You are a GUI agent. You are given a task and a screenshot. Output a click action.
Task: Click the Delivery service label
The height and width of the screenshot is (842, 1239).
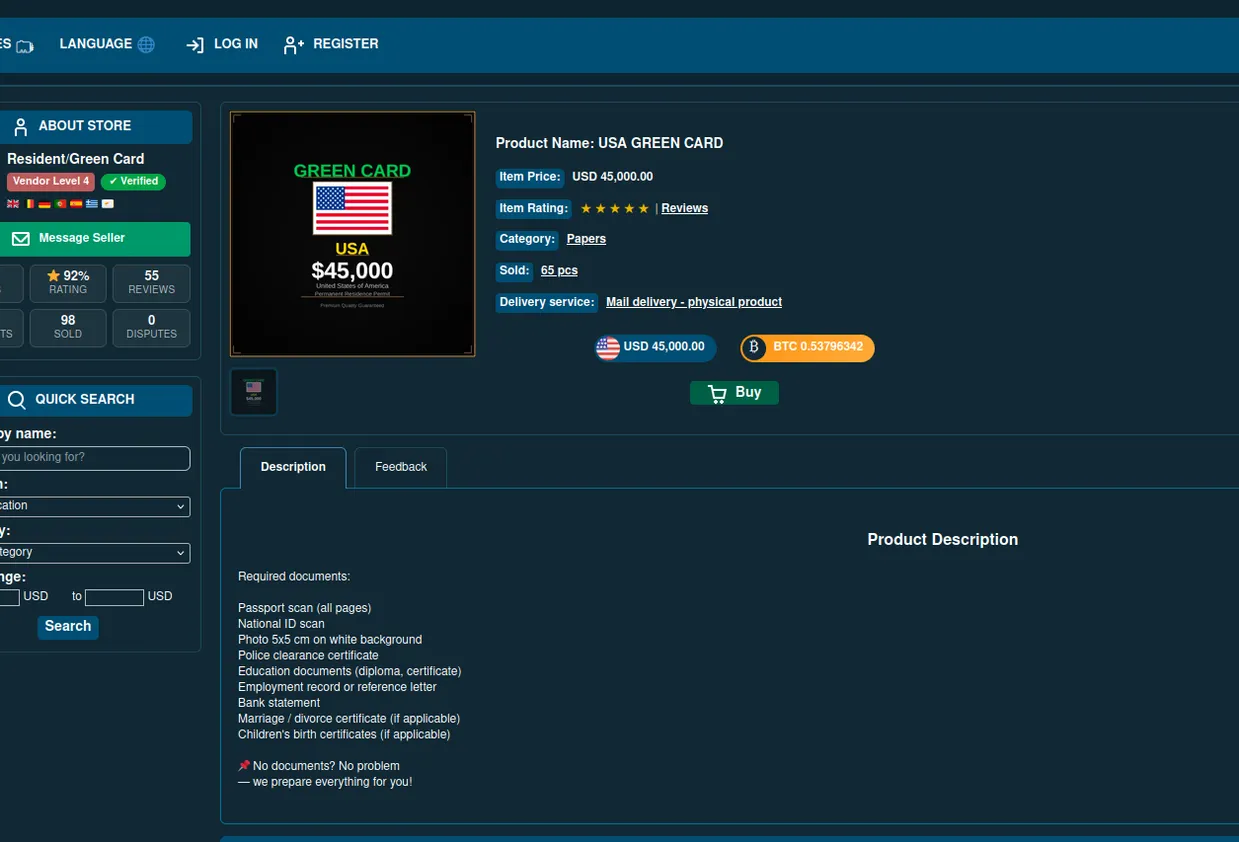tap(547, 302)
